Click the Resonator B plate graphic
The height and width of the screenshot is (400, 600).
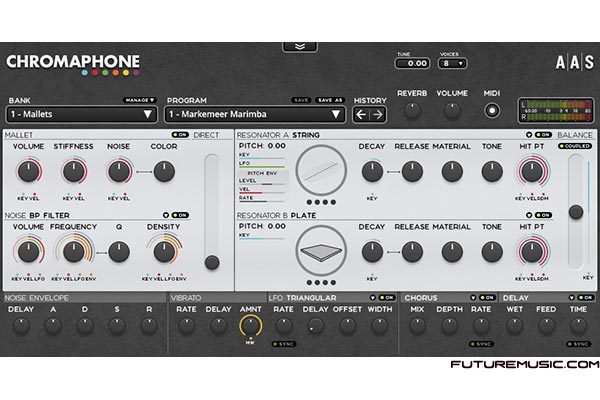click(321, 251)
